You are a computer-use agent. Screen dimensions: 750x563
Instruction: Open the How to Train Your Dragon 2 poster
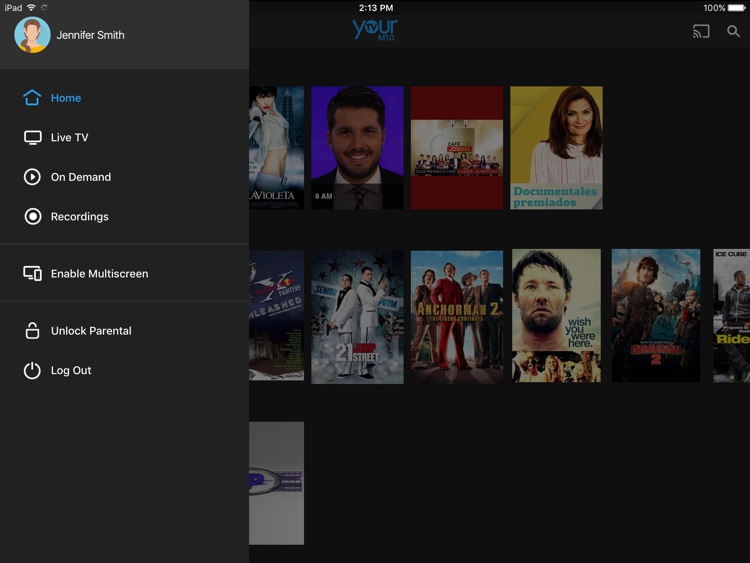point(656,316)
